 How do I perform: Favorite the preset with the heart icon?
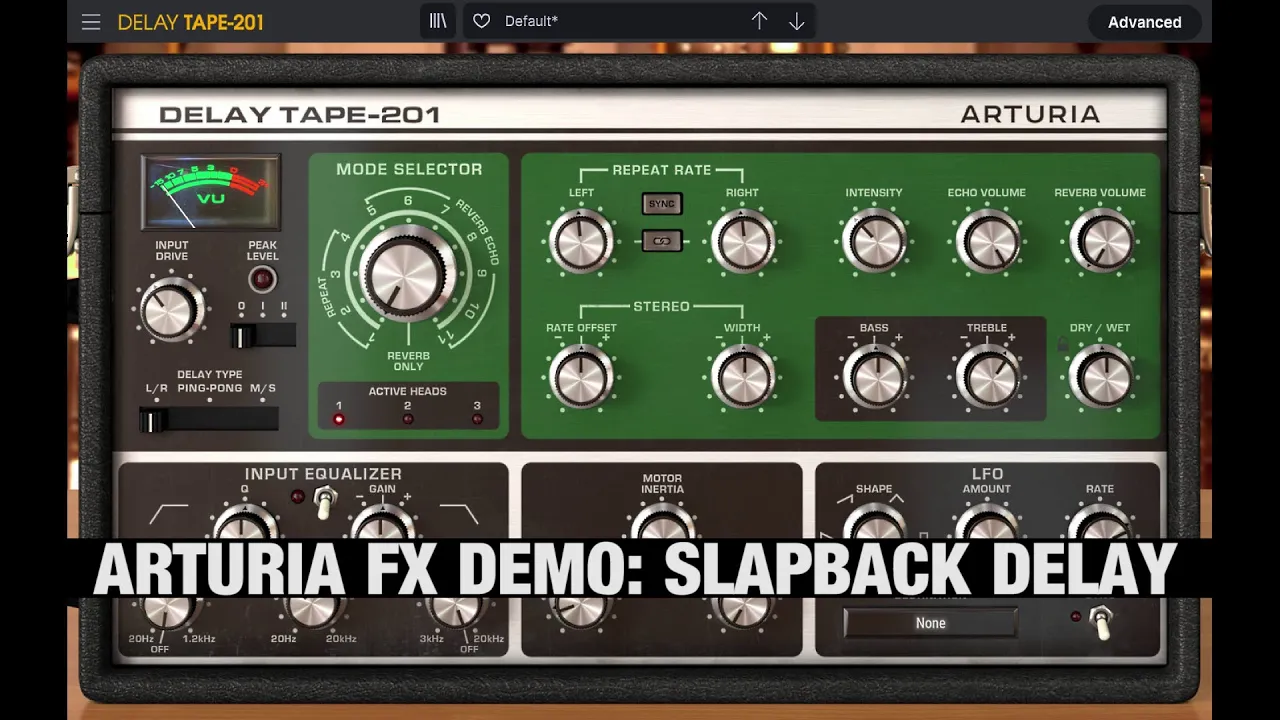(x=481, y=21)
